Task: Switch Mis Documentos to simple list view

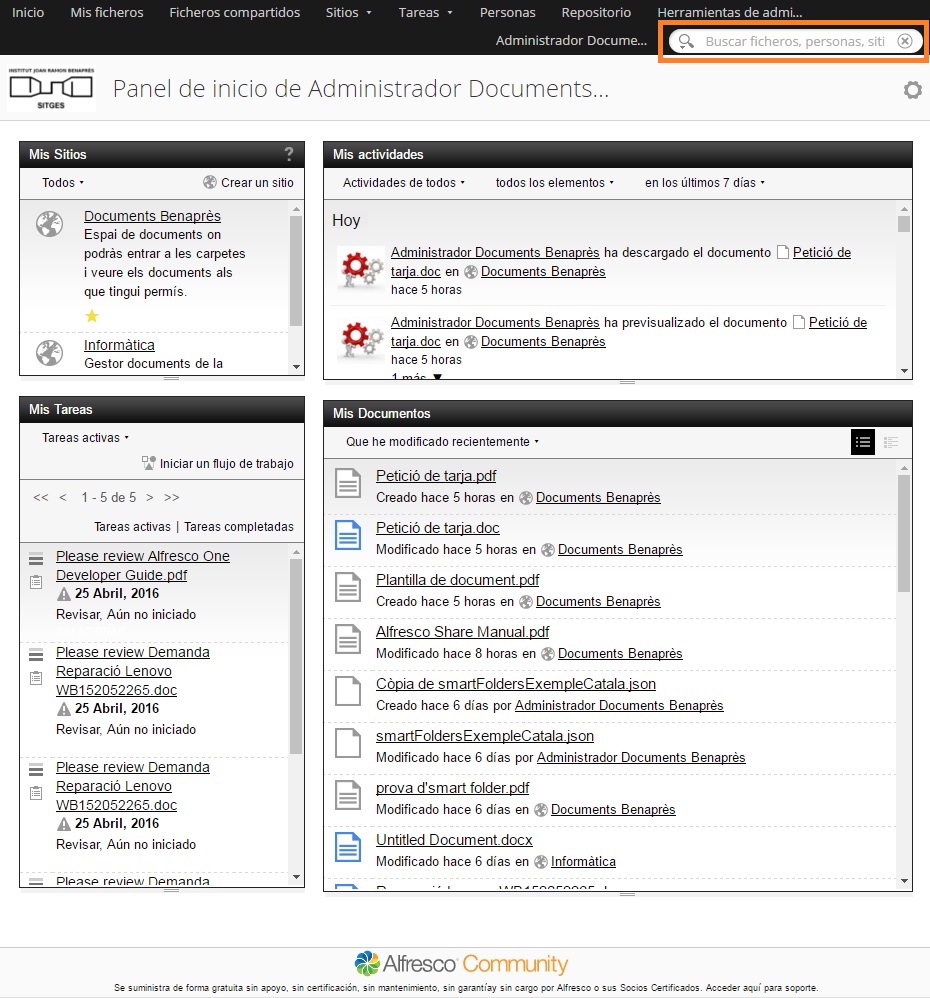Action: tap(863, 442)
